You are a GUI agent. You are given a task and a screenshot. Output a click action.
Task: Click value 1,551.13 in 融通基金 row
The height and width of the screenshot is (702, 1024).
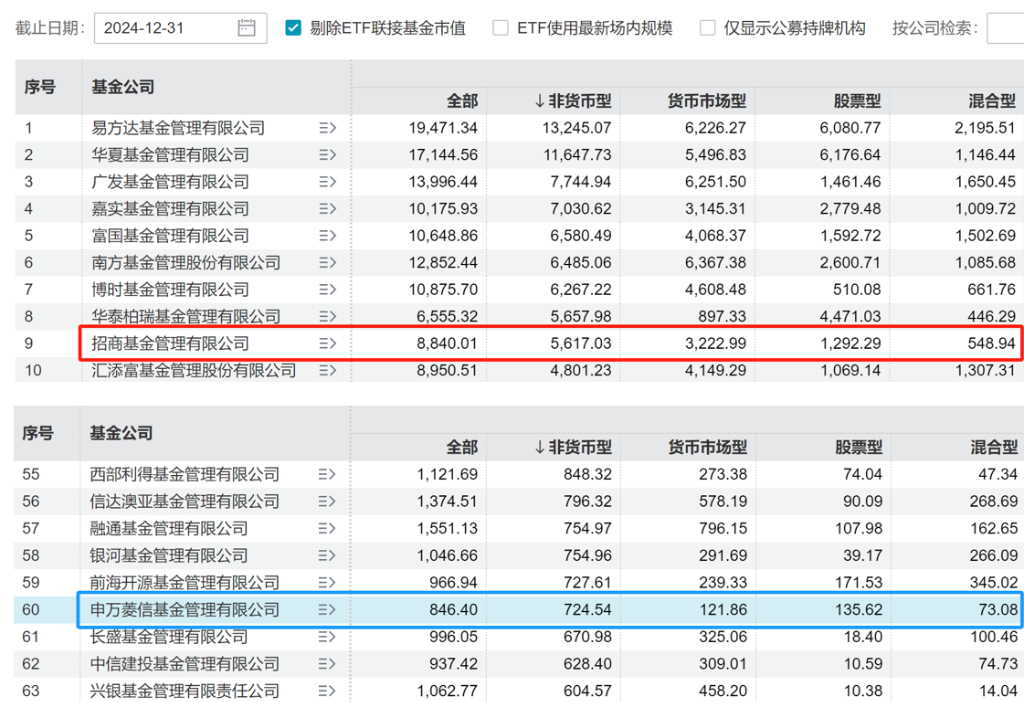coord(447,528)
